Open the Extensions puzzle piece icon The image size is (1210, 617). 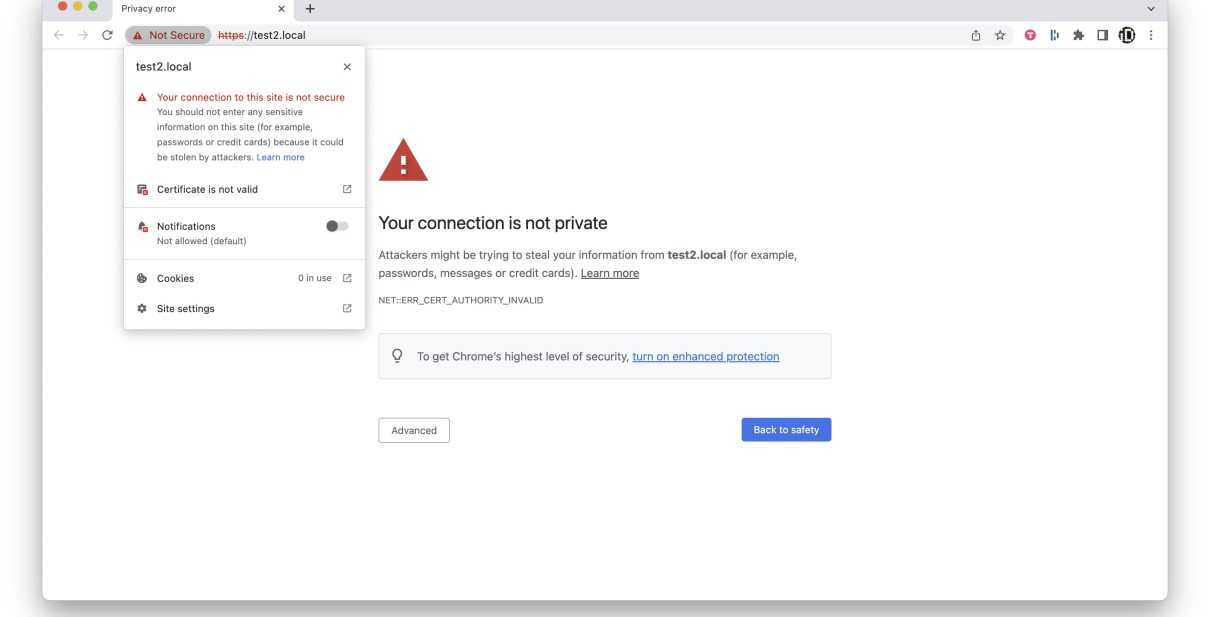tap(1078, 35)
